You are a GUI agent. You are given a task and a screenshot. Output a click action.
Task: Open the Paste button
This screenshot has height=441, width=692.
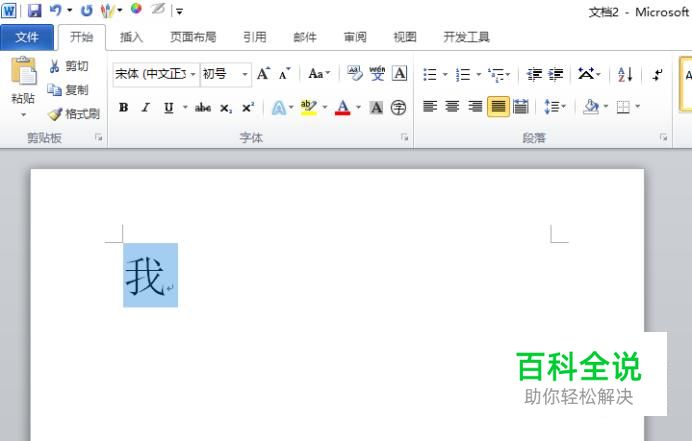coord(23,87)
